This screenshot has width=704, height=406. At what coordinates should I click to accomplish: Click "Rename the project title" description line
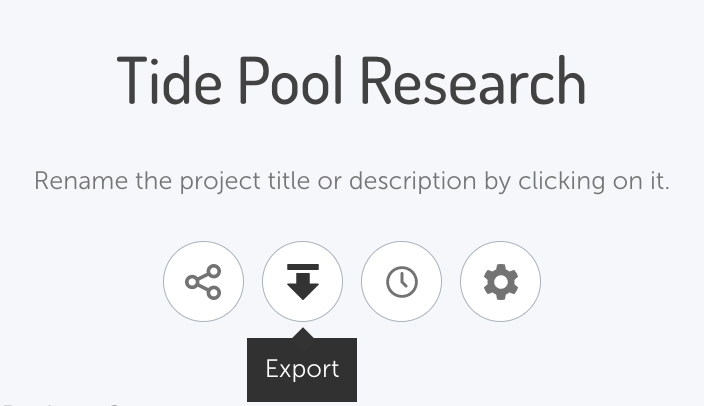[351, 182]
